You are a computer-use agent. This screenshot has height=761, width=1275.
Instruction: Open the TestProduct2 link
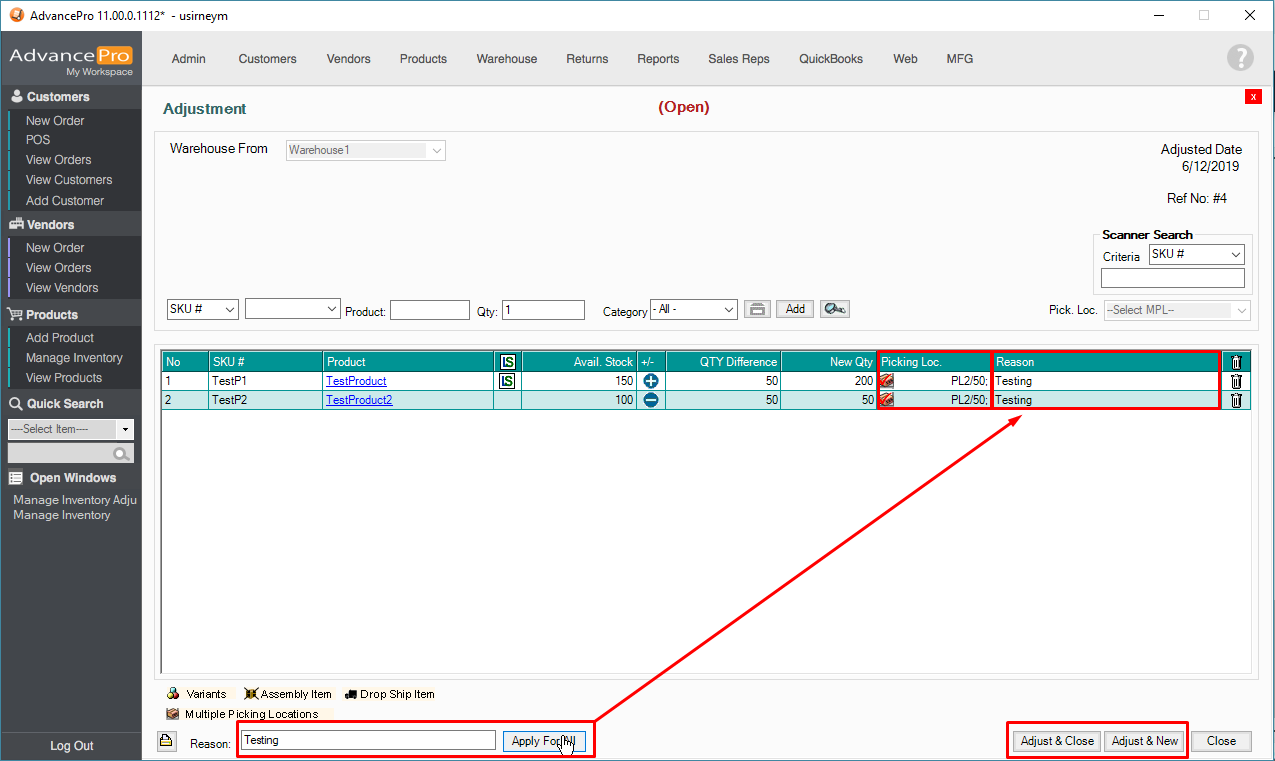pyautogui.click(x=359, y=400)
